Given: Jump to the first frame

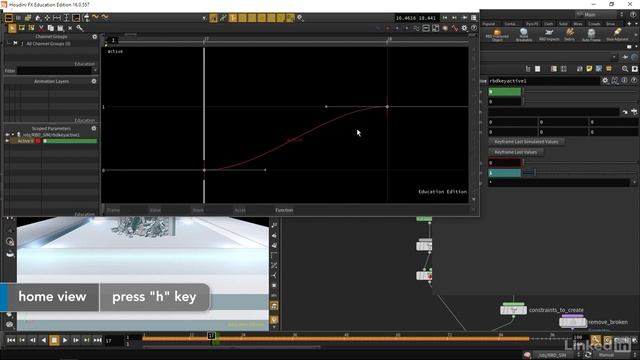Looking at the screenshot, I should click(x=11, y=340).
